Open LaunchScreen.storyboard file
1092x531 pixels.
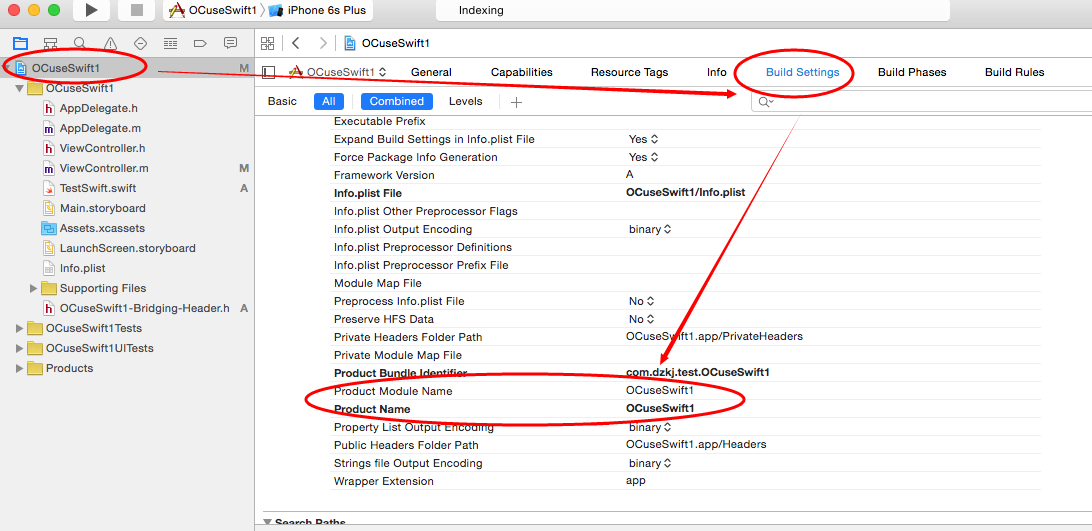(127, 248)
